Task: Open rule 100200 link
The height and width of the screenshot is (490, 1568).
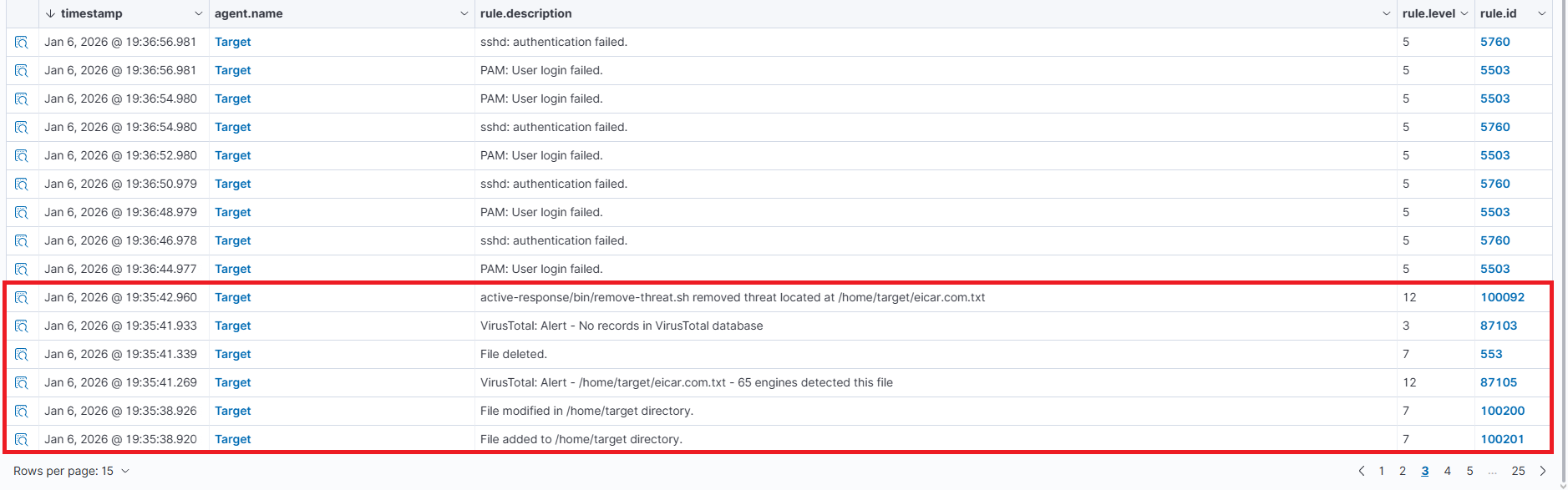Action: [1502, 411]
